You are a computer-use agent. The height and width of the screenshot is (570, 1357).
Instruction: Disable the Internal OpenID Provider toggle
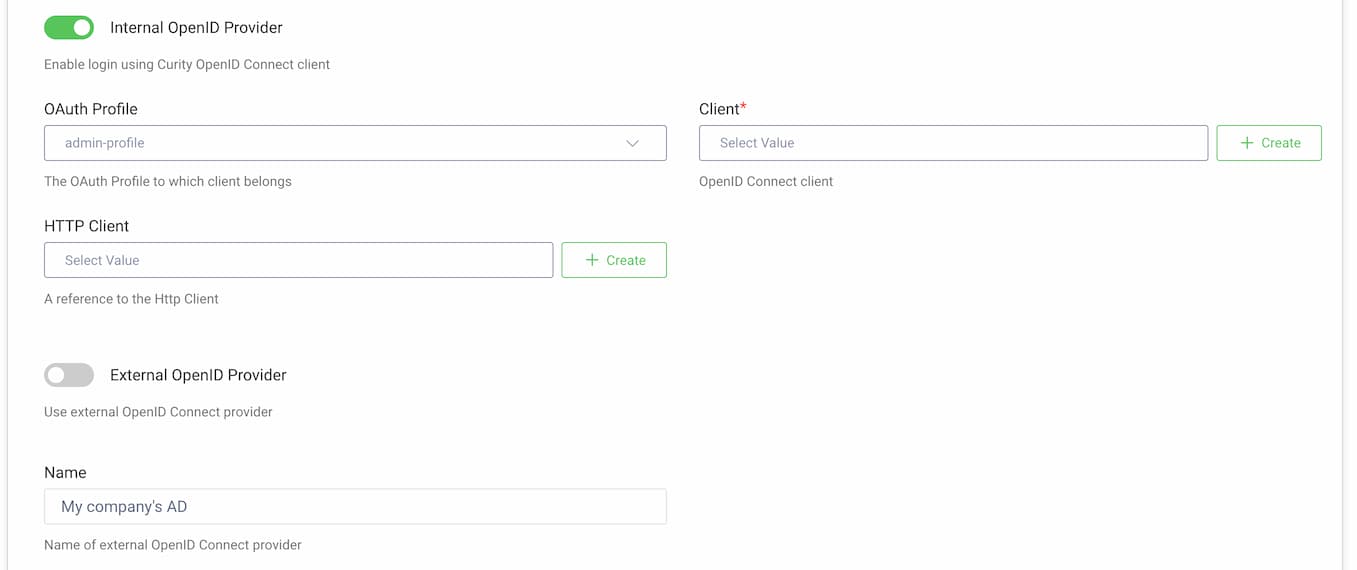point(69,28)
